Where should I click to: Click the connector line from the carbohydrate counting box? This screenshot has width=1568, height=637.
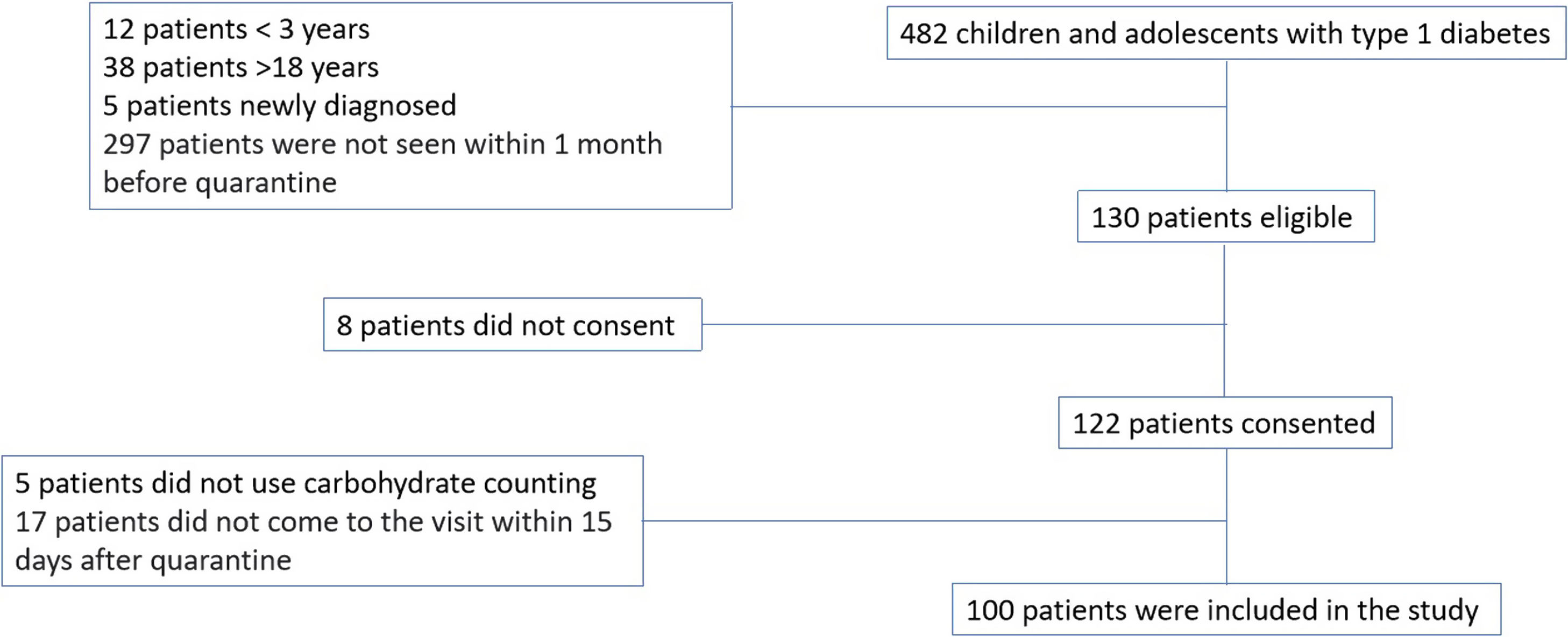tap(931, 521)
